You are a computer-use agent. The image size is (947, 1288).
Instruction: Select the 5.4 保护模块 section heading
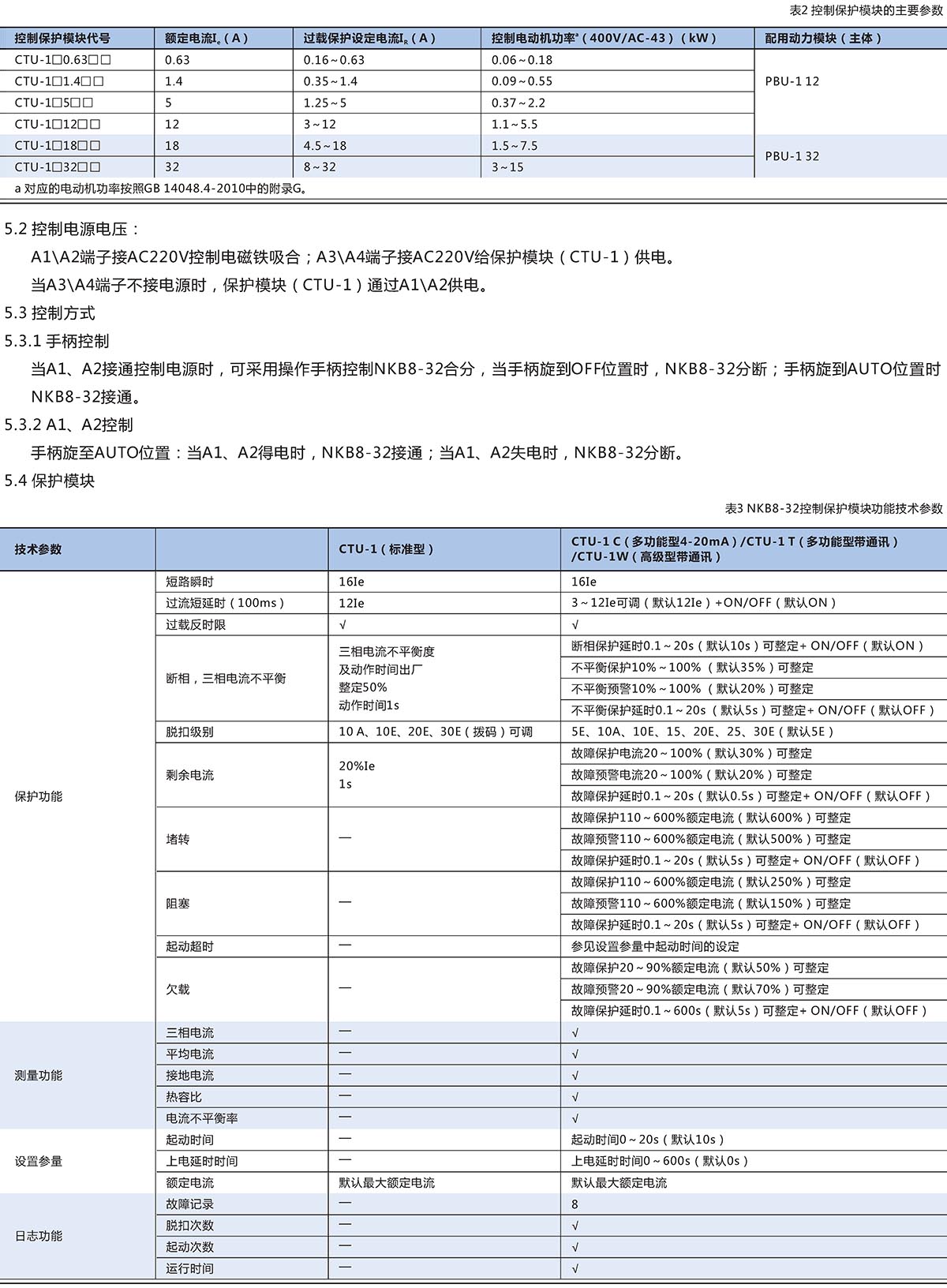point(50,481)
